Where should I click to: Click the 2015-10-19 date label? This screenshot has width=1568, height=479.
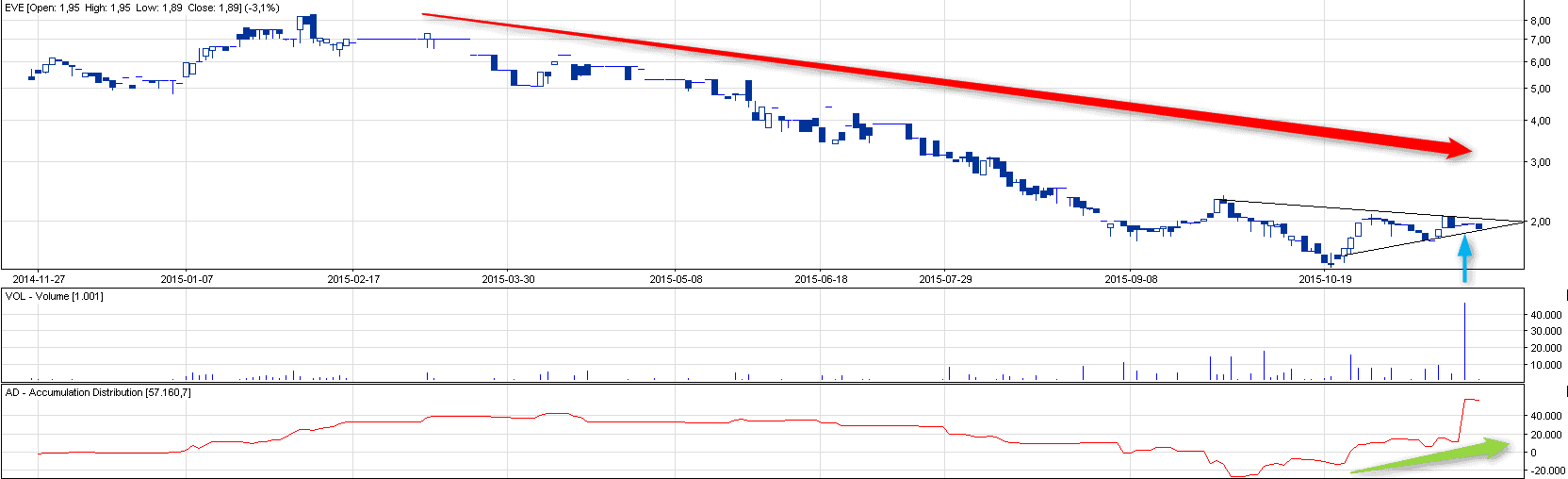click(1325, 279)
